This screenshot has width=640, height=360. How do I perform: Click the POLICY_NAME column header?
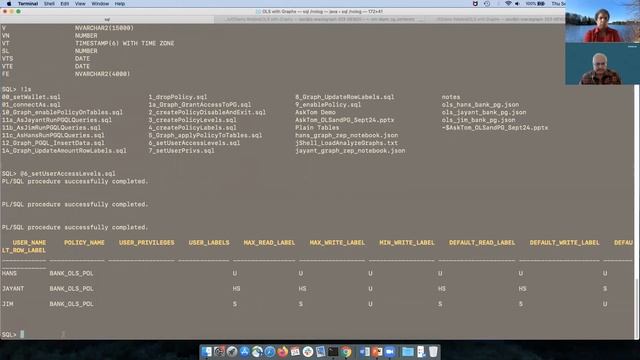[x=84, y=242]
